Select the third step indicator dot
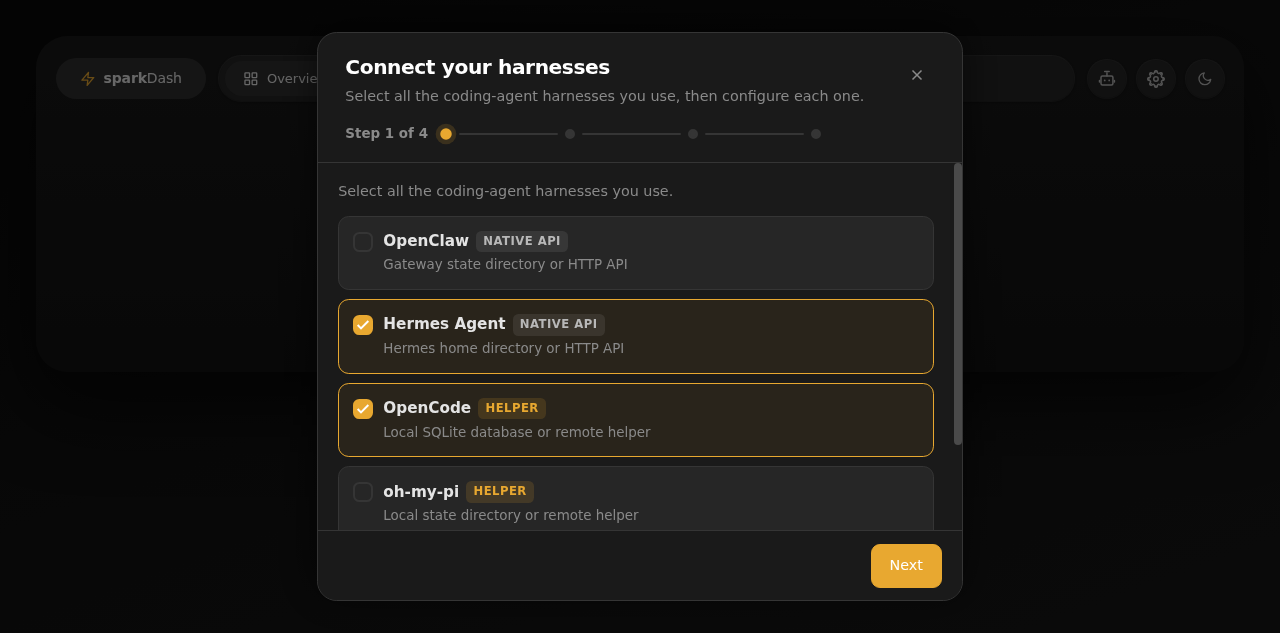1280x633 pixels. click(x=693, y=134)
